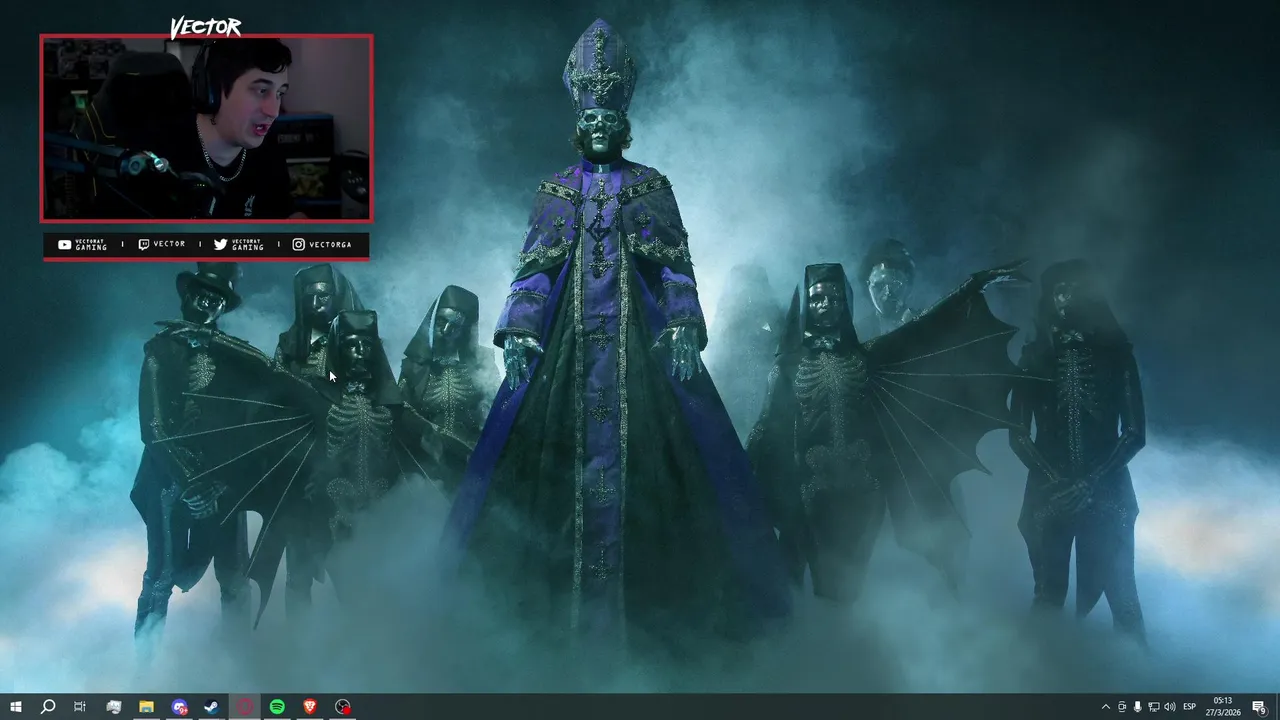Open Task View from the taskbar
Image resolution: width=1280 pixels, height=720 pixels.
click(80, 707)
